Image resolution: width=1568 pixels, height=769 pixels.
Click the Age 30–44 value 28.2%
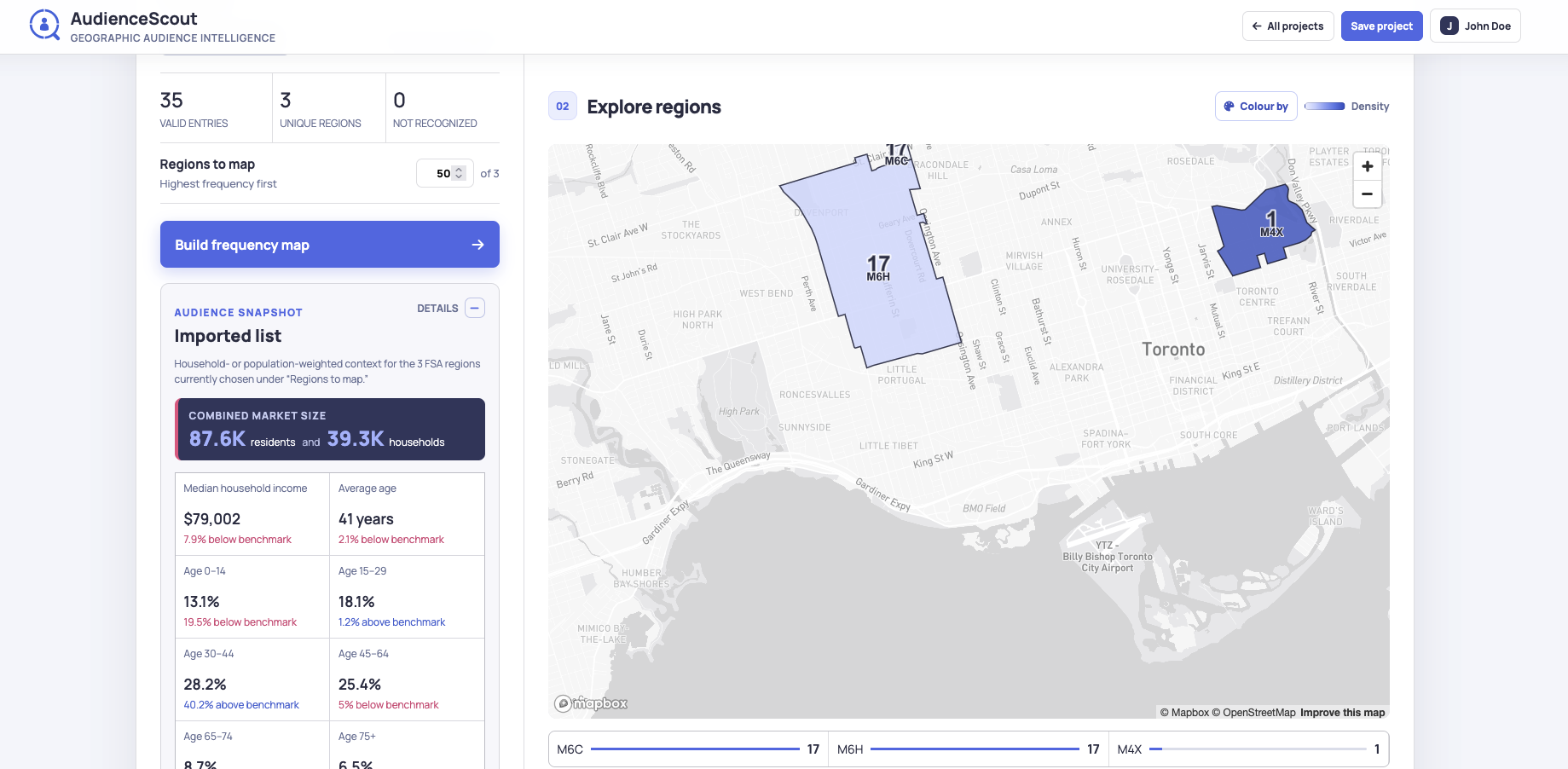pos(205,685)
